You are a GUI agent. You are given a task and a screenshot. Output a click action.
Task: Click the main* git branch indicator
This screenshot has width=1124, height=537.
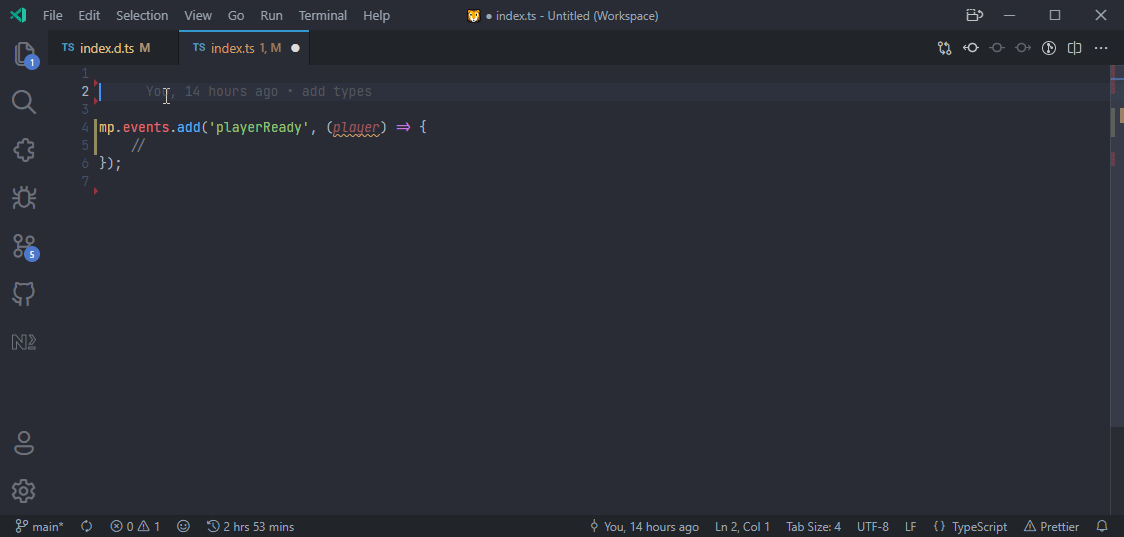tap(39, 526)
